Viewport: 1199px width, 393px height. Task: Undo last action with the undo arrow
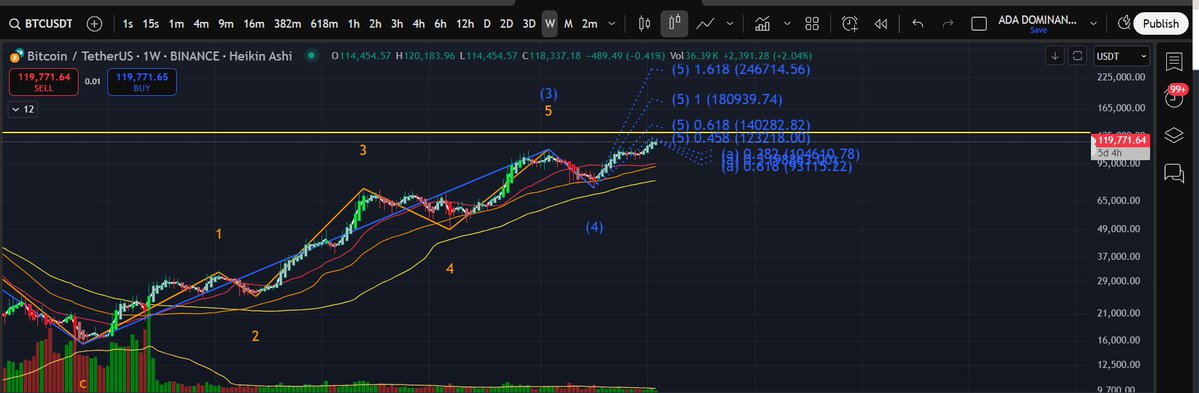click(x=918, y=24)
